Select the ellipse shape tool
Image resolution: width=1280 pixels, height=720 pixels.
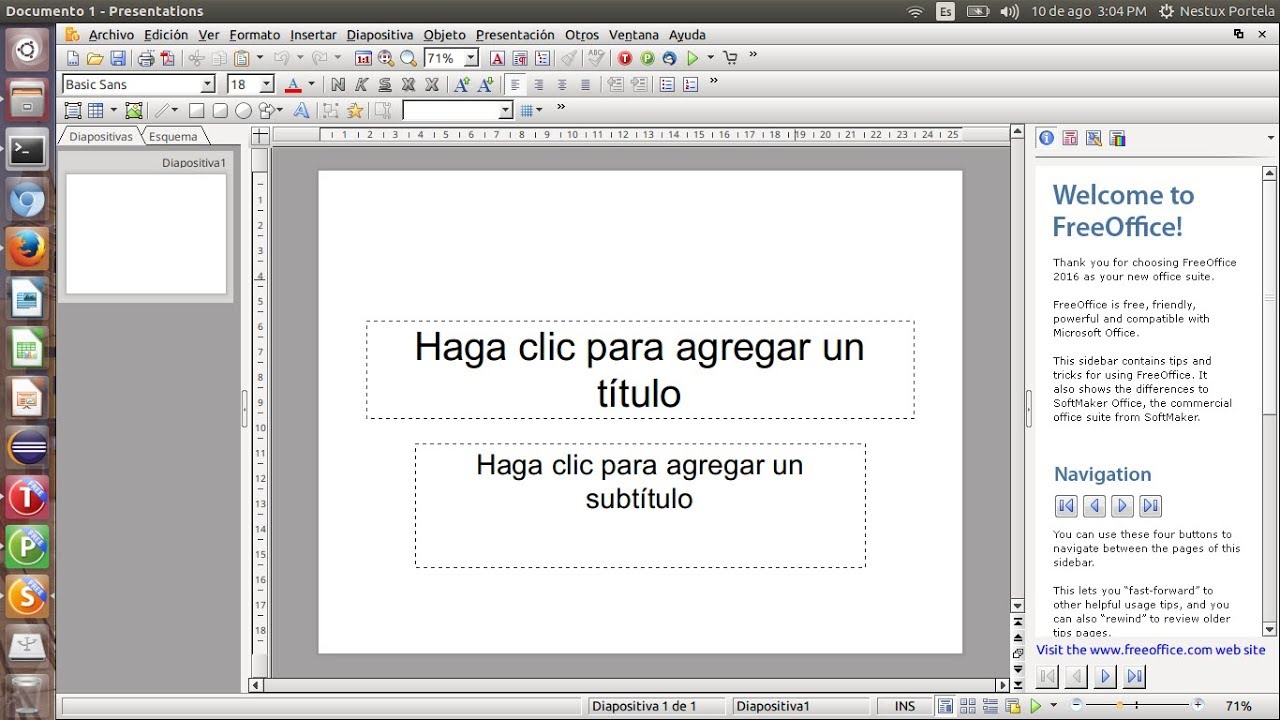243,110
